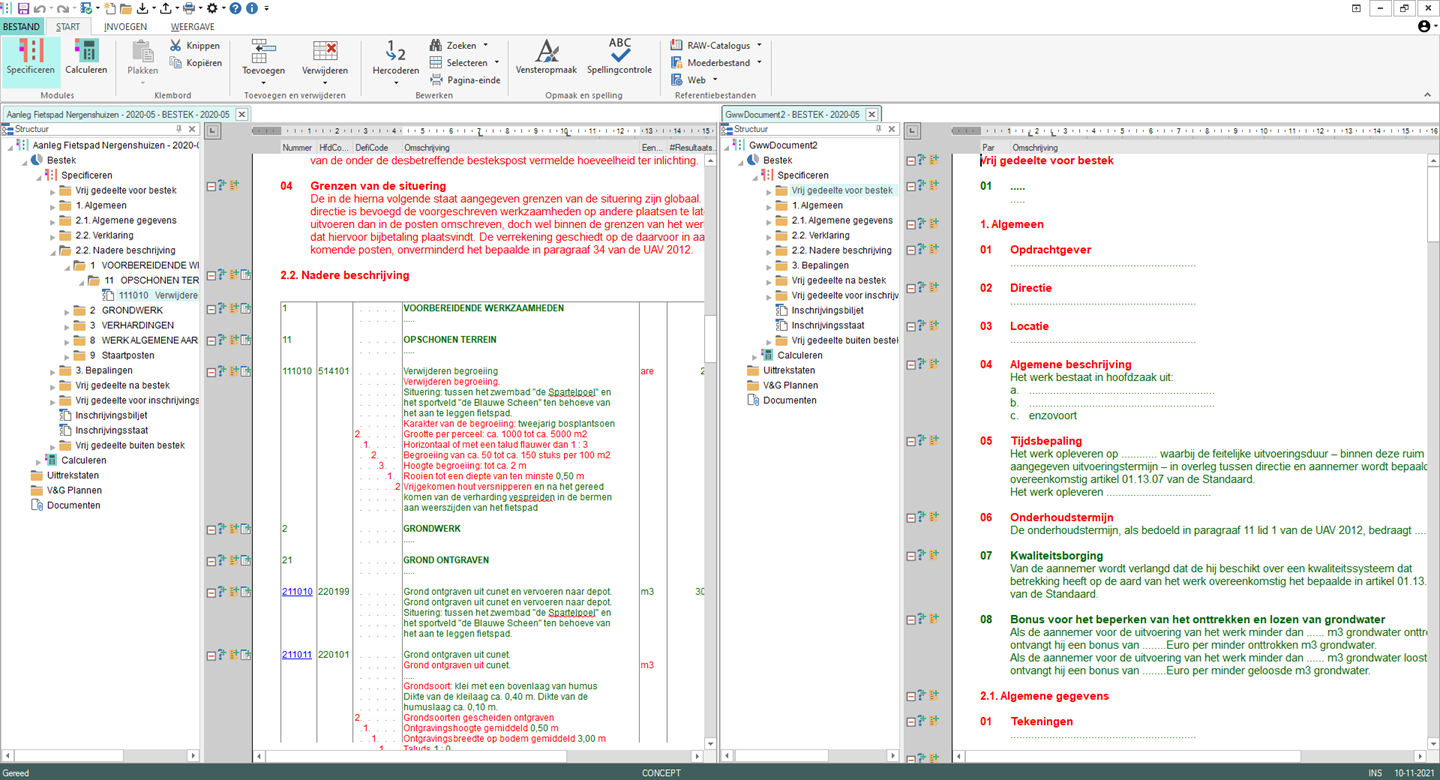1440x780 pixels.
Task: Expand Calculeren node in right tree
Action: click(x=755, y=356)
